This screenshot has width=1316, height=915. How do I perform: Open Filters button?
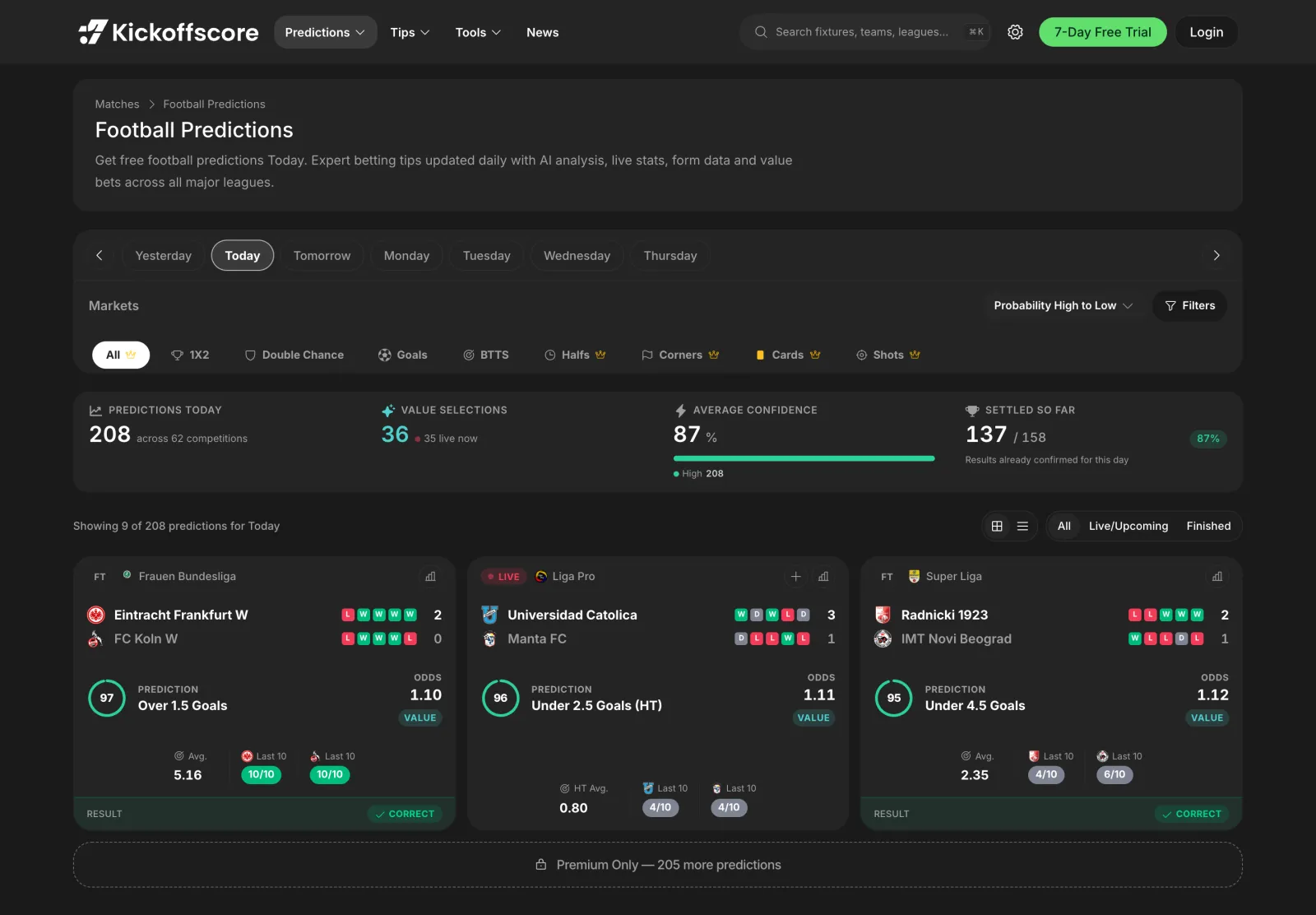[1189, 305]
